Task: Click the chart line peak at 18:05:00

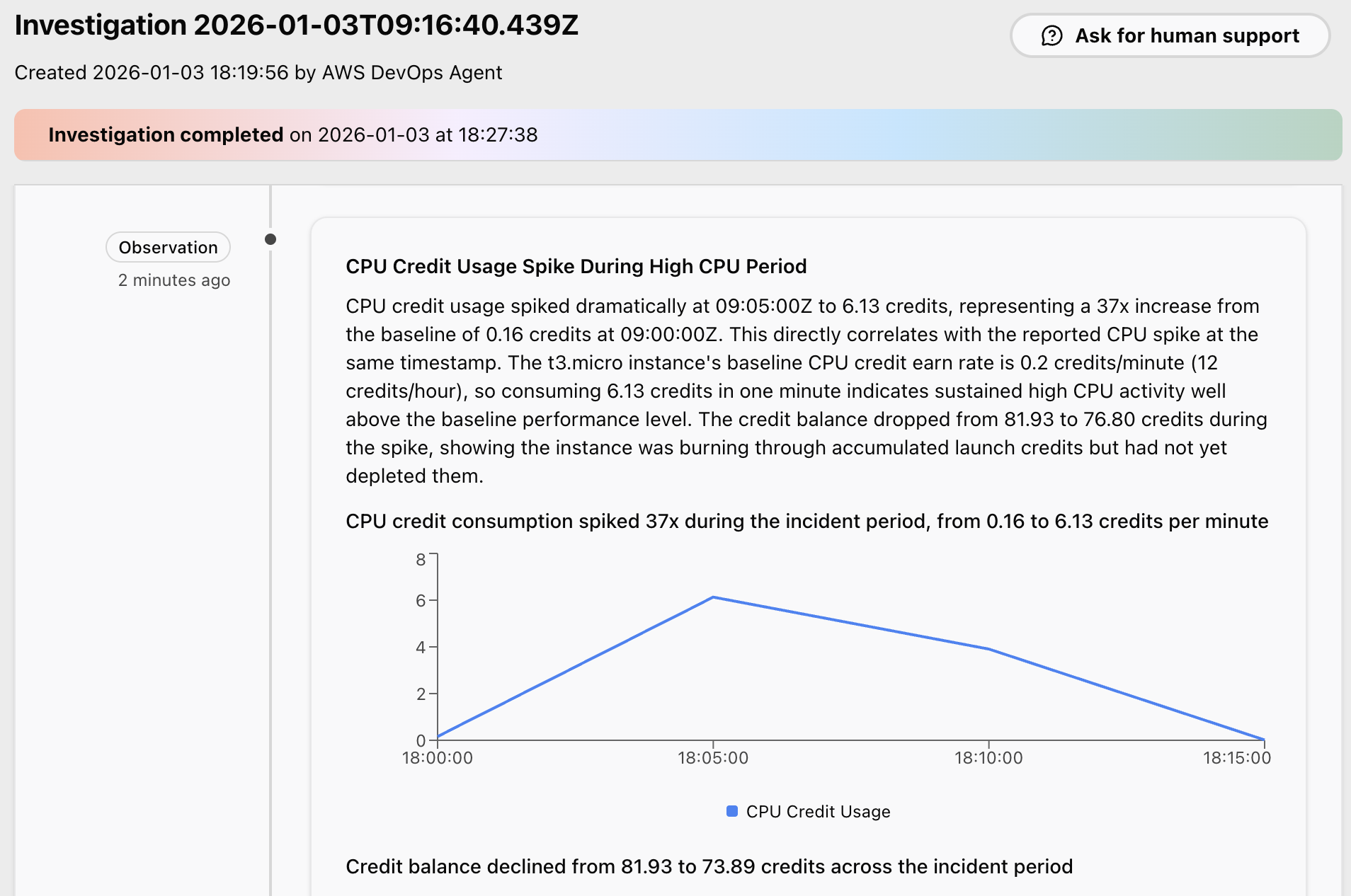Action: [x=713, y=597]
